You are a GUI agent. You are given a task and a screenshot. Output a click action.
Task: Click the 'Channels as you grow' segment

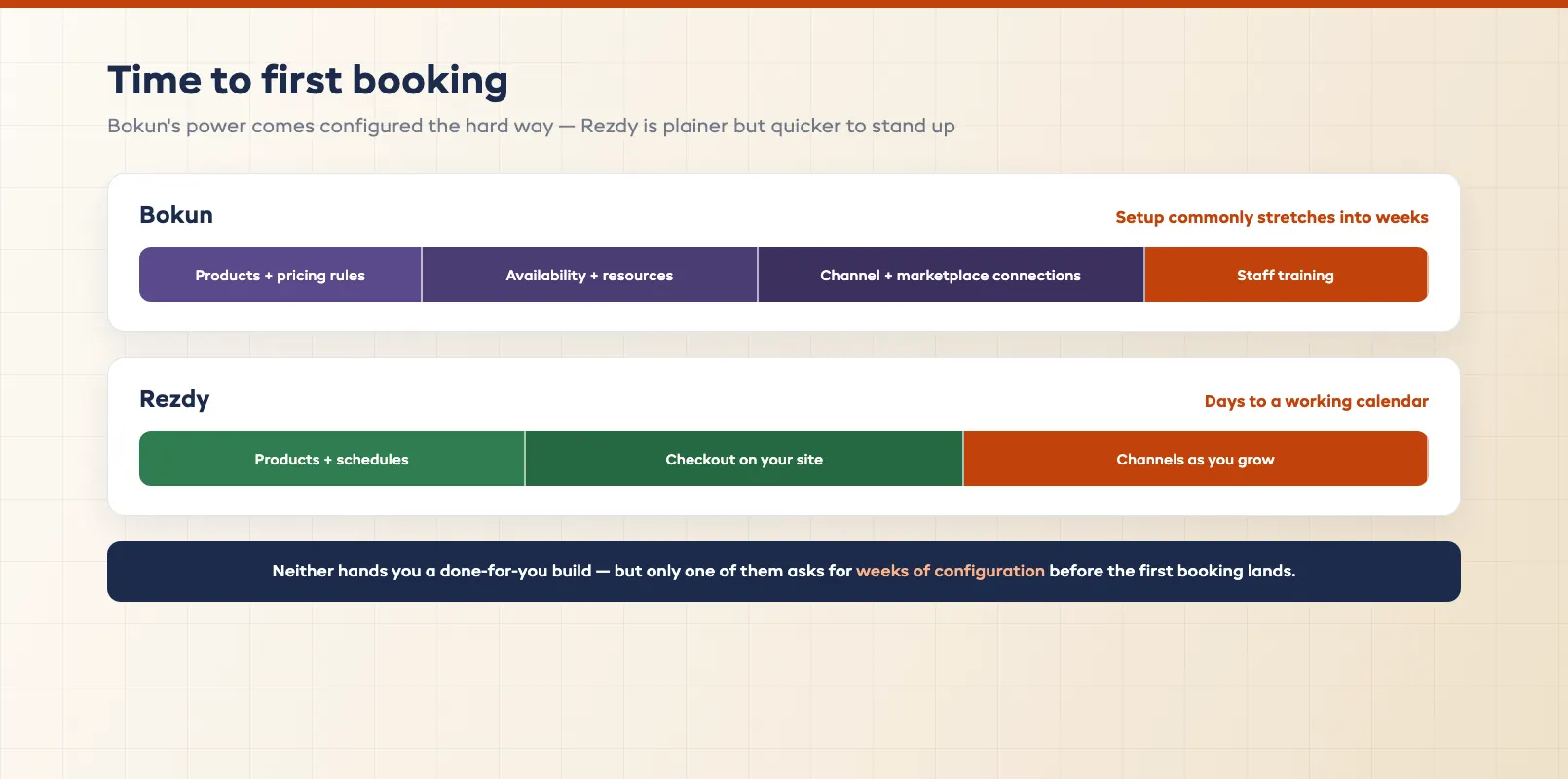[1195, 459]
